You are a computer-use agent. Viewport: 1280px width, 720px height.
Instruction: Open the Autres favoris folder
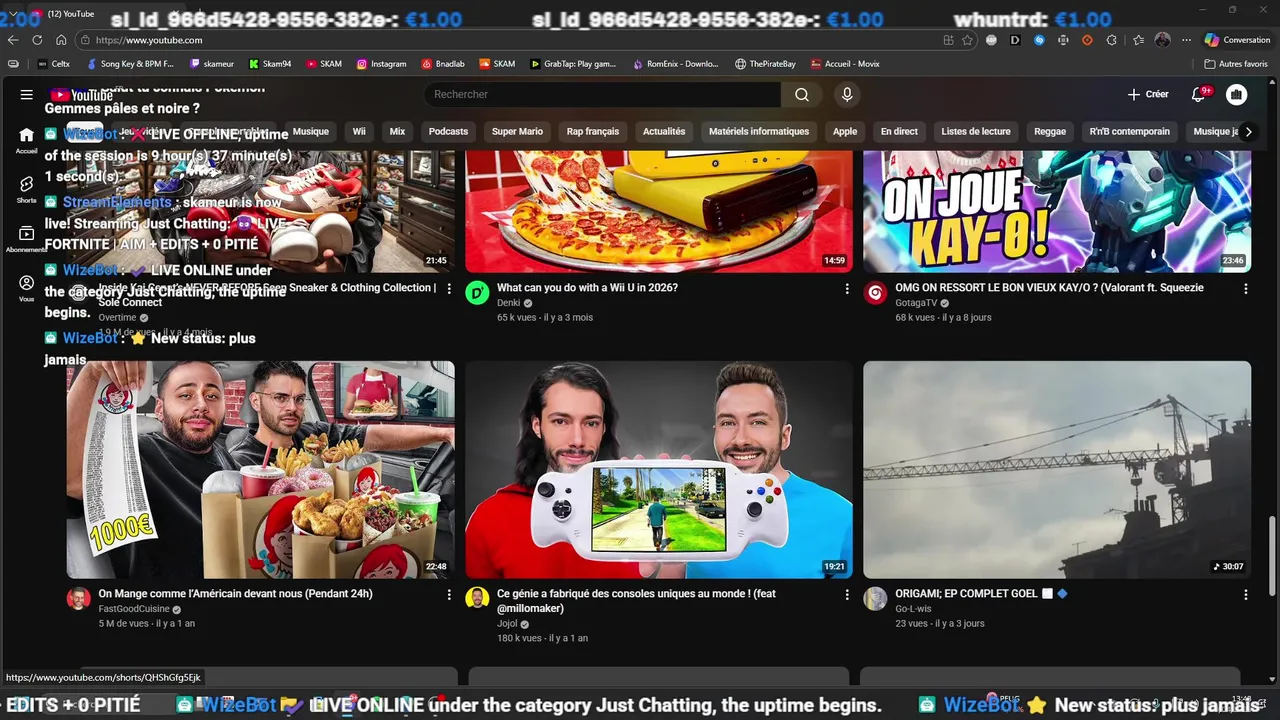tap(1236, 64)
